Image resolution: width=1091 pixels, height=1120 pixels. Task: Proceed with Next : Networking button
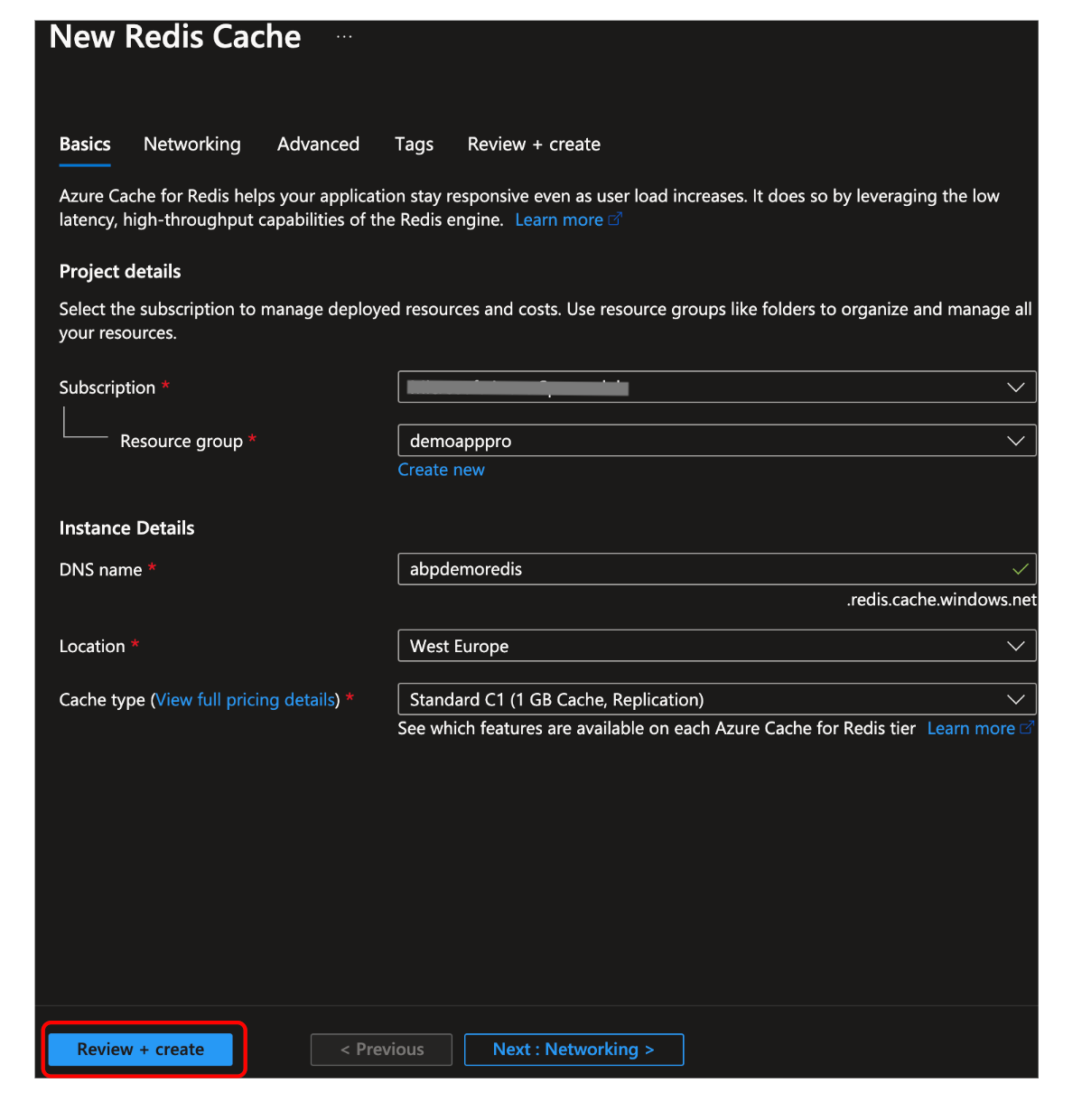pyautogui.click(x=573, y=1050)
